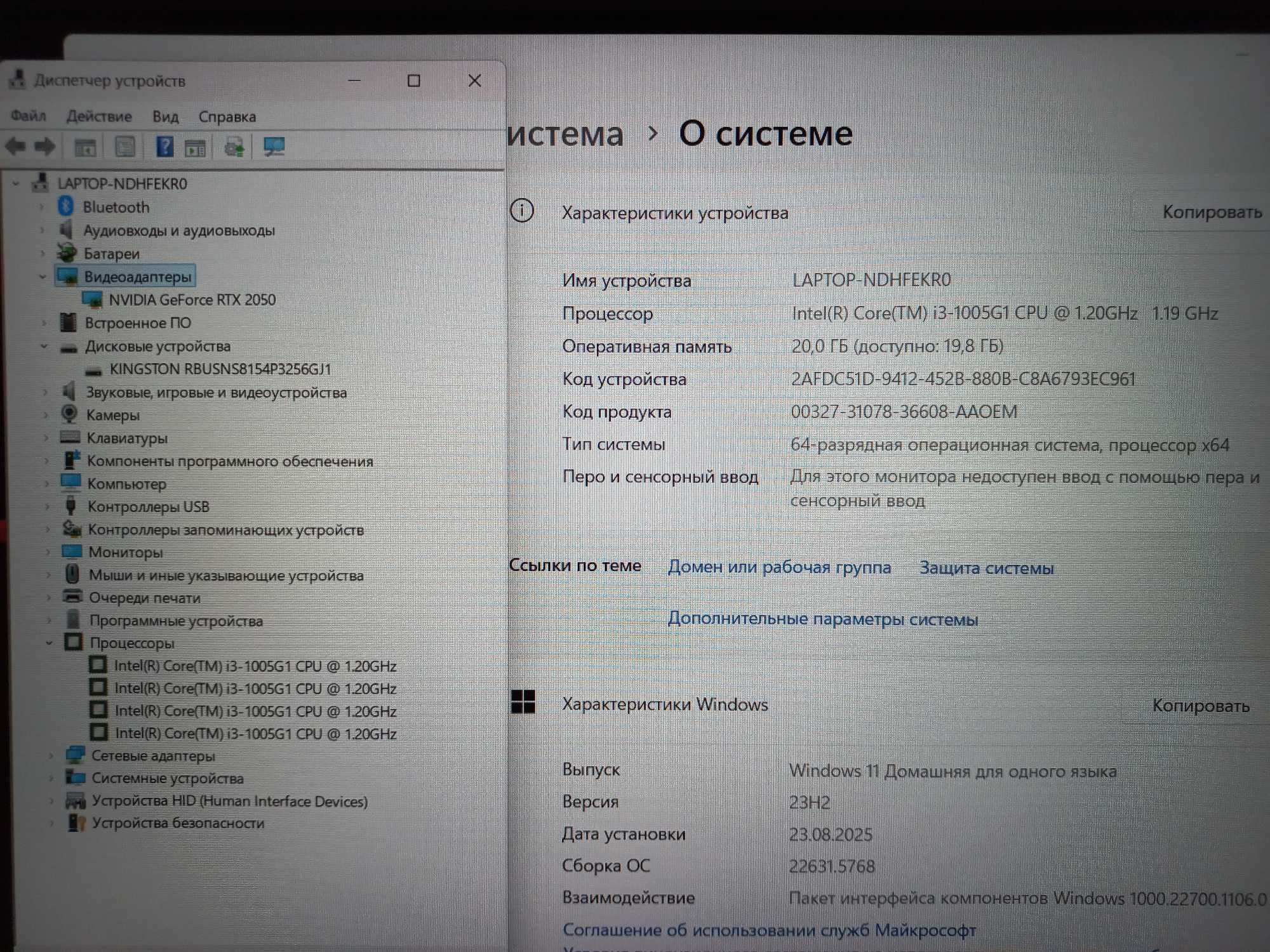The width and height of the screenshot is (1270, 952).
Task: Expand Звуковые, игровые и видеоустройства arrow
Action: pyautogui.click(x=45, y=392)
